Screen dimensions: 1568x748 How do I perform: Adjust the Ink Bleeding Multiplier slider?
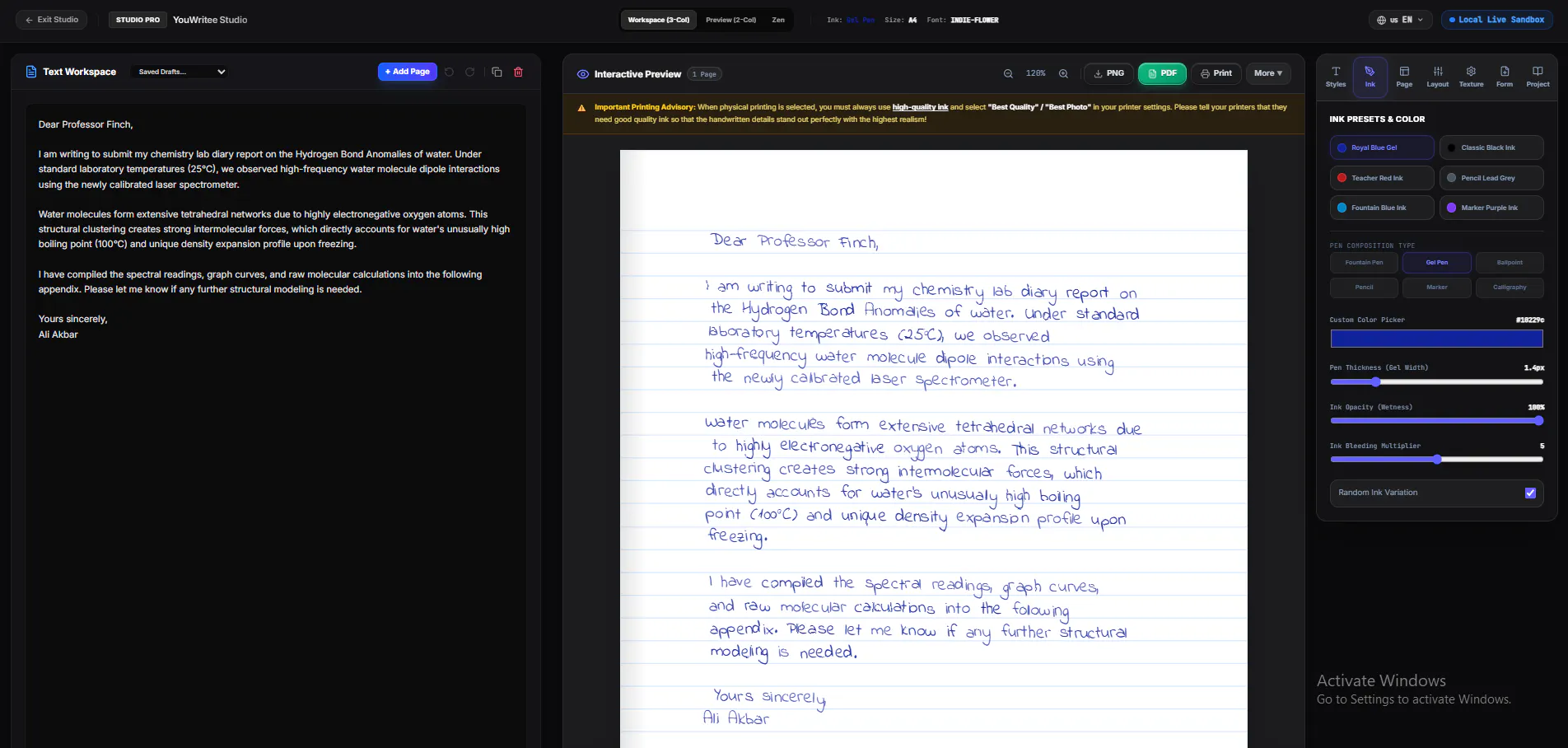(x=1437, y=460)
